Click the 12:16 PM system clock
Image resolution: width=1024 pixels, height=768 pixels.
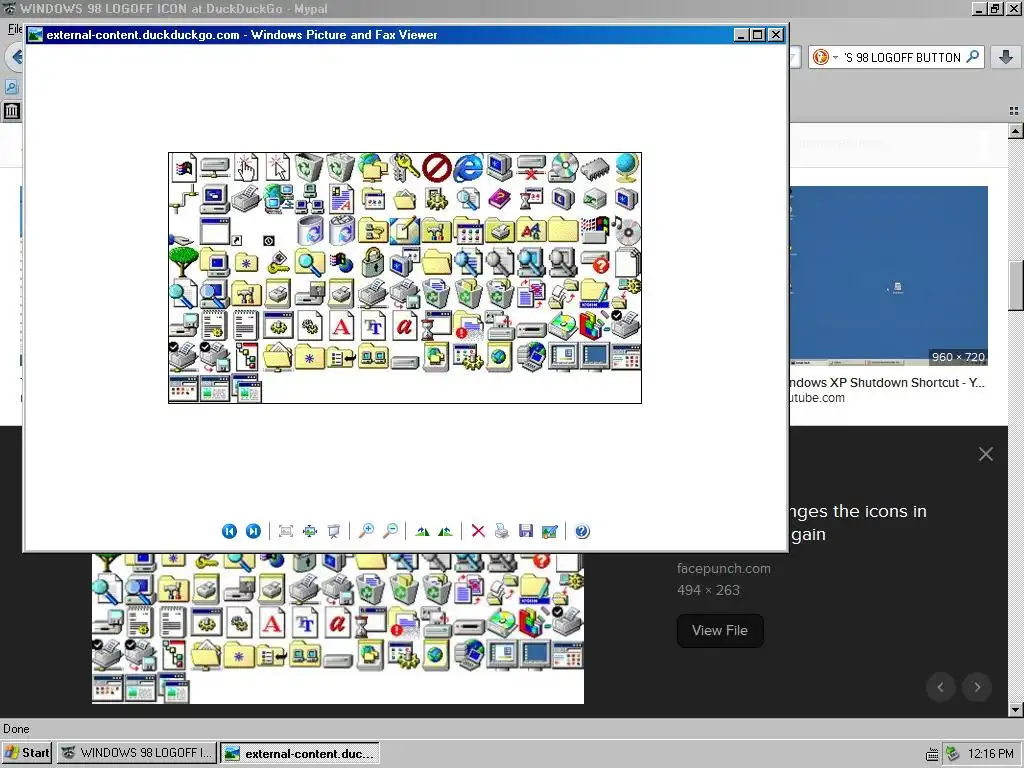[991, 754]
